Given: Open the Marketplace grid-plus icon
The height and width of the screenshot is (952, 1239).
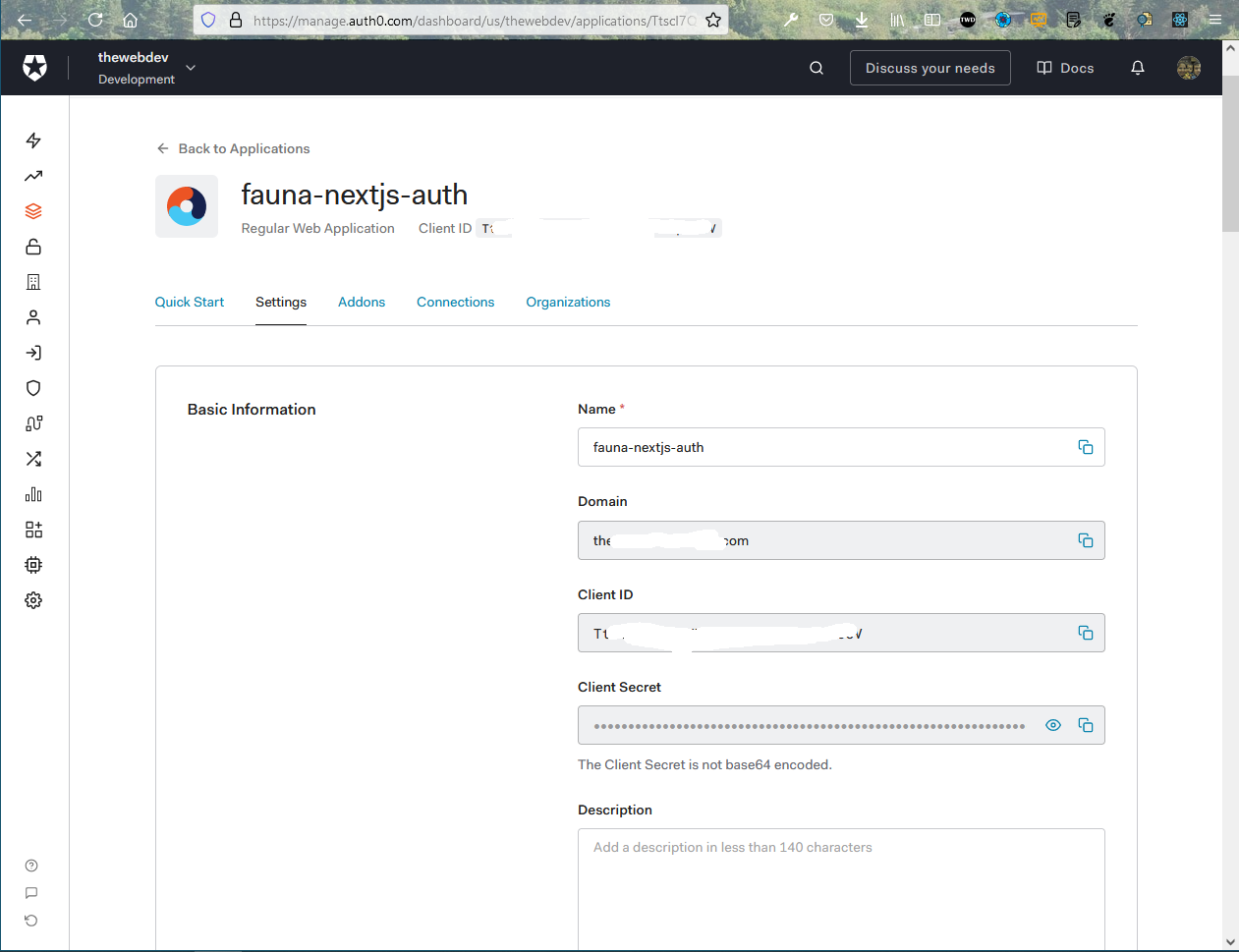Looking at the screenshot, I should pyautogui.click(x=33, y=530).
